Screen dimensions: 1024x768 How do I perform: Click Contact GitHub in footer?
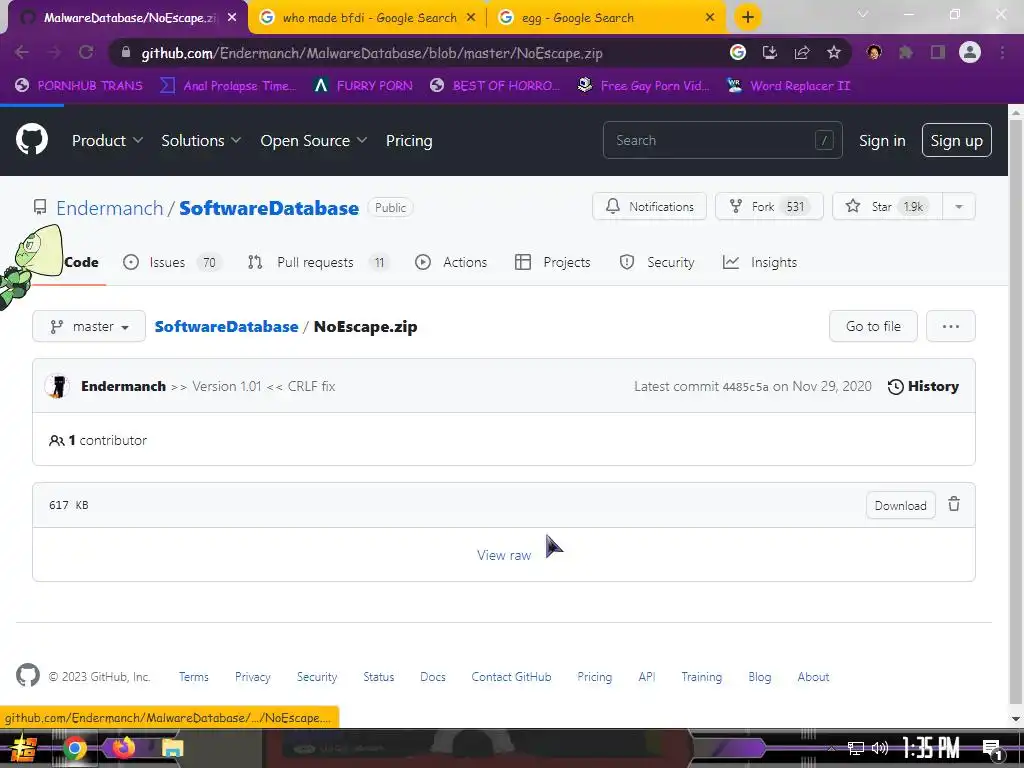[x=511, y=677]
